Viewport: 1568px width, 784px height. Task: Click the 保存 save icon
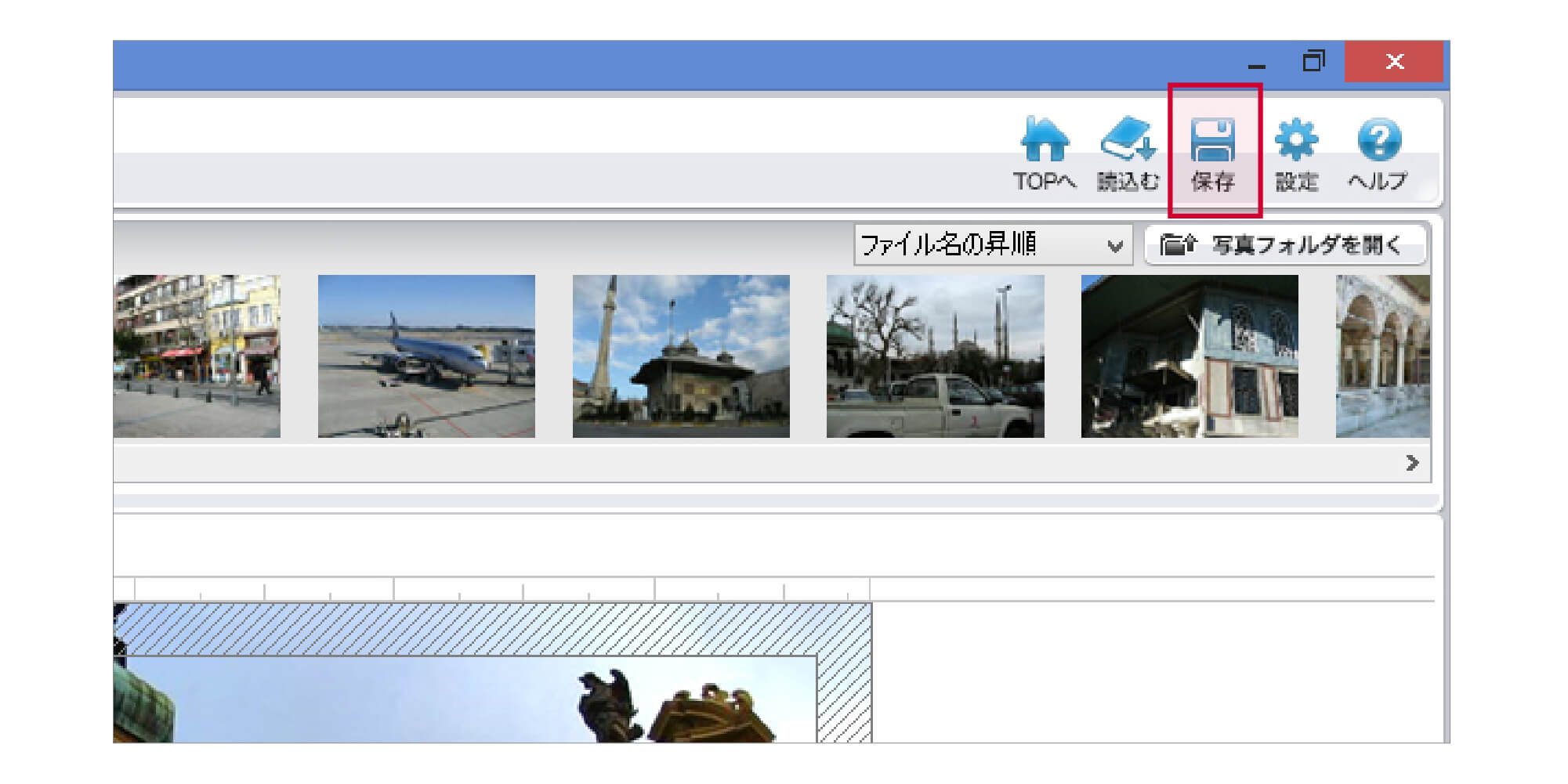(x=1213, y=154)
